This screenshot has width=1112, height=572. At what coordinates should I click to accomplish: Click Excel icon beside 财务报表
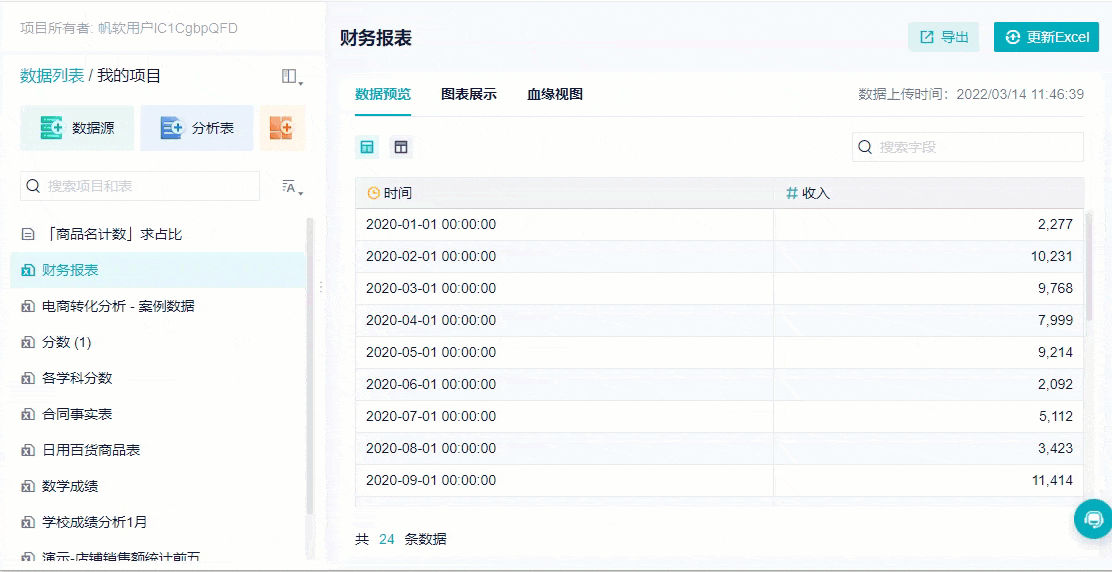coord(28,270)
